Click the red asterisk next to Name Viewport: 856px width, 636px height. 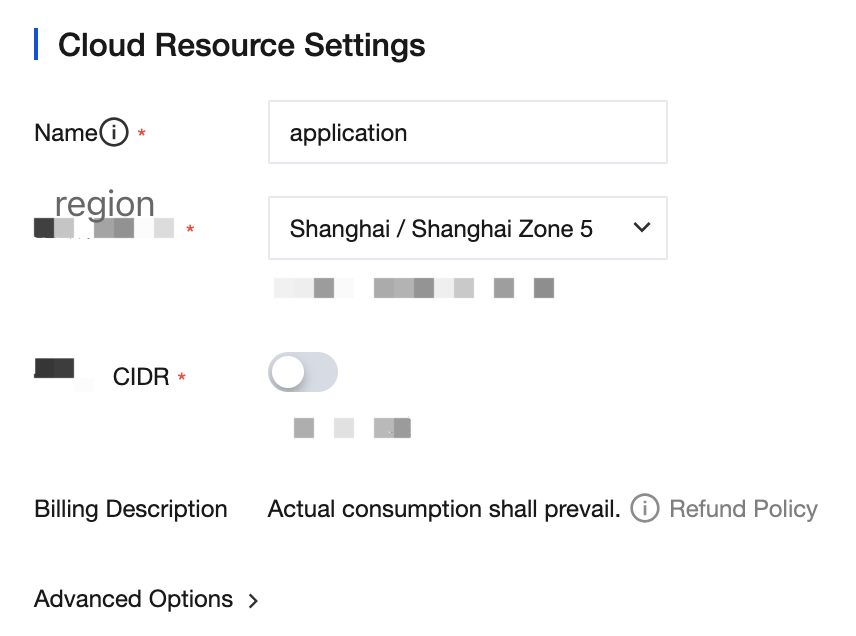[142, 134]
